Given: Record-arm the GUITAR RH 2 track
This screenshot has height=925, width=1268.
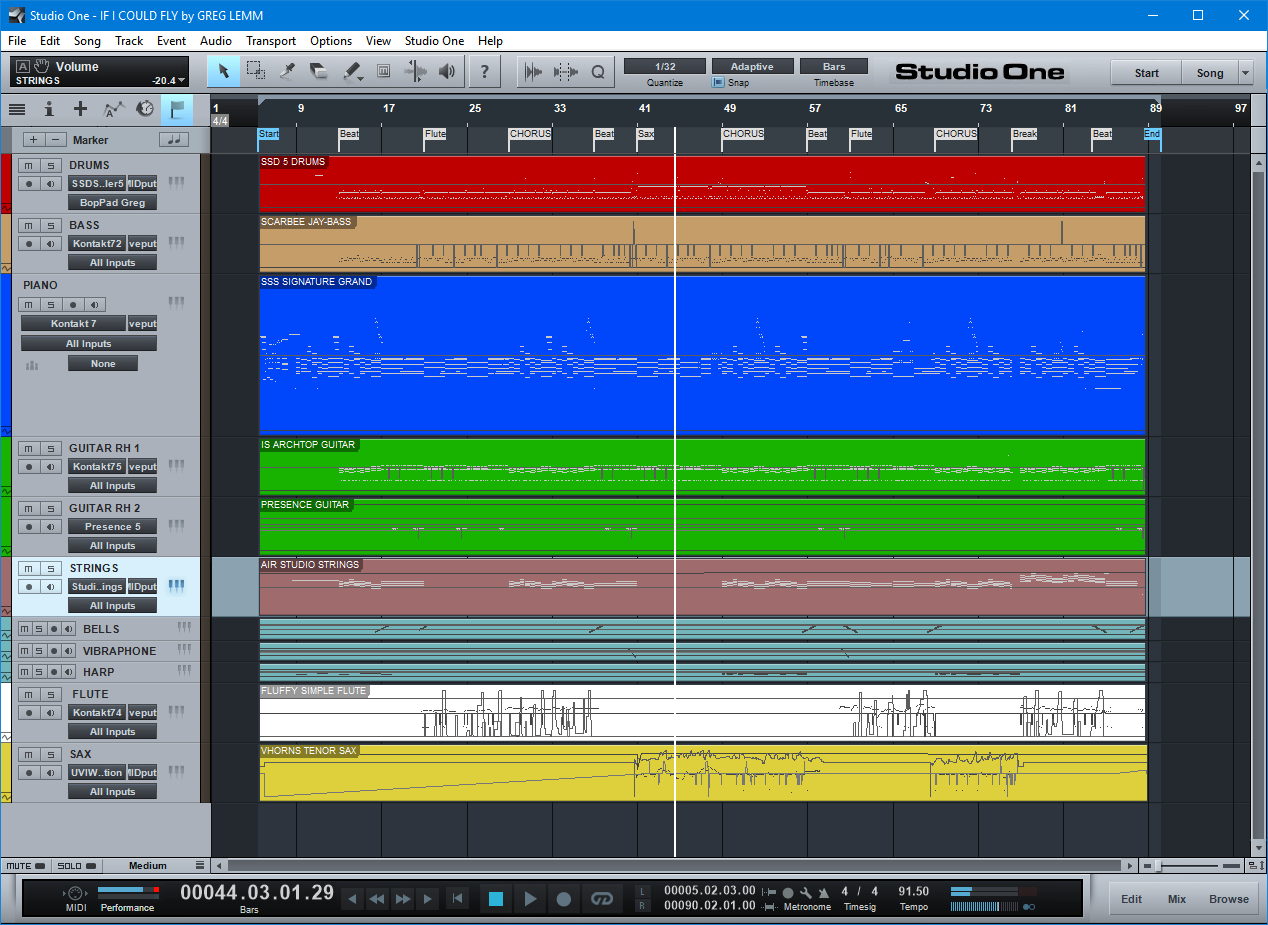Looking at the screenshot, I should [30, 527].
